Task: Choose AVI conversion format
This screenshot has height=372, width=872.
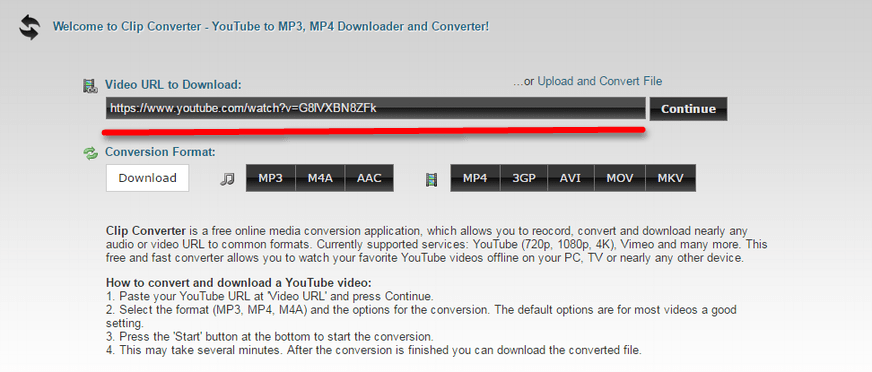Action: coord(570,178)
